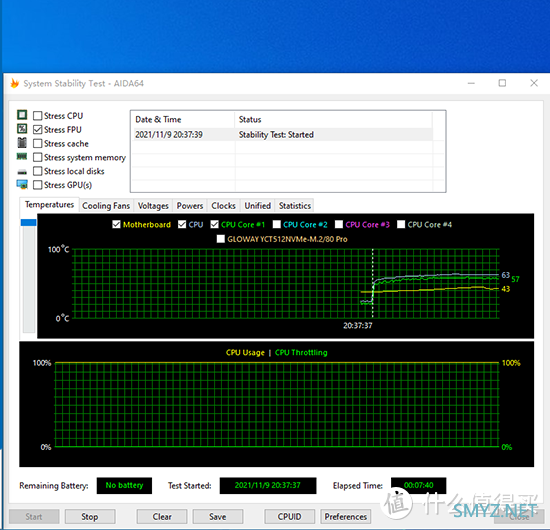
Task: Hide the Motherboard temperature line
Action: pos(116,224)
